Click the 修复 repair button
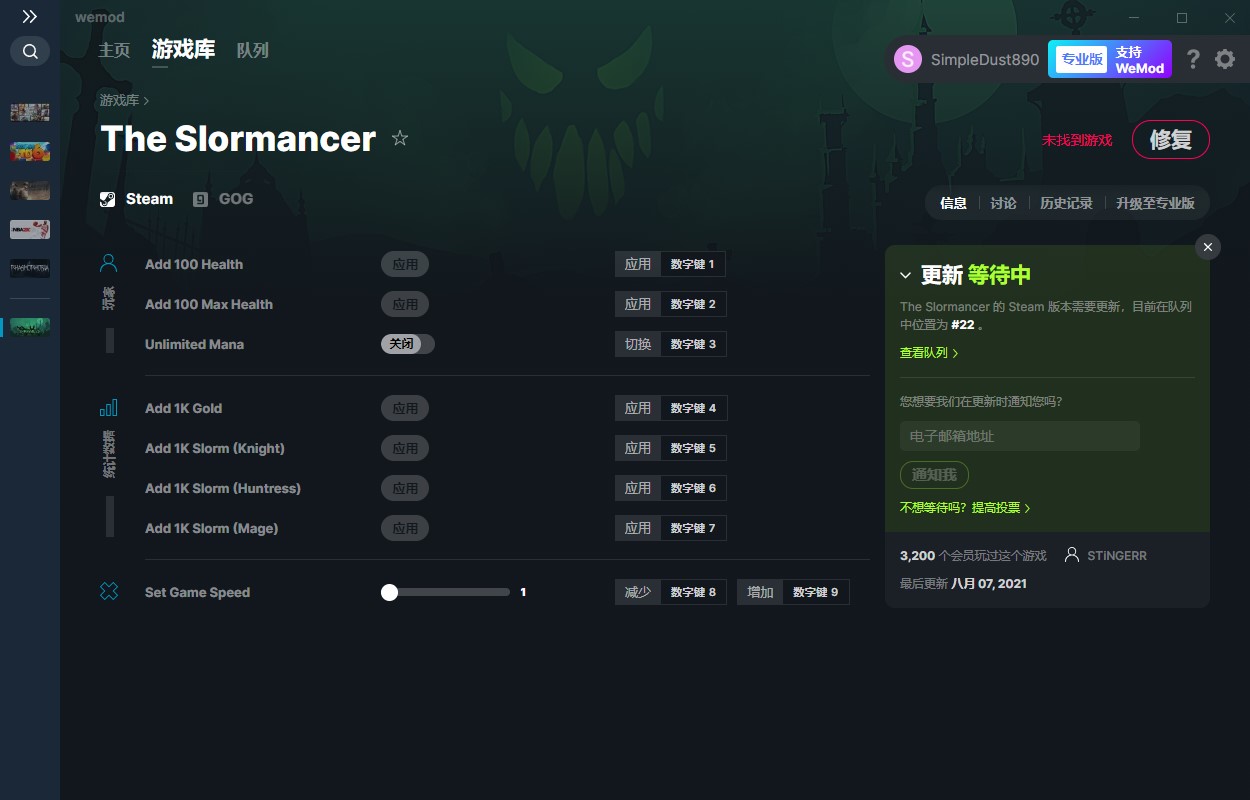1250x800 pixels. click(x=1170, y=140)
